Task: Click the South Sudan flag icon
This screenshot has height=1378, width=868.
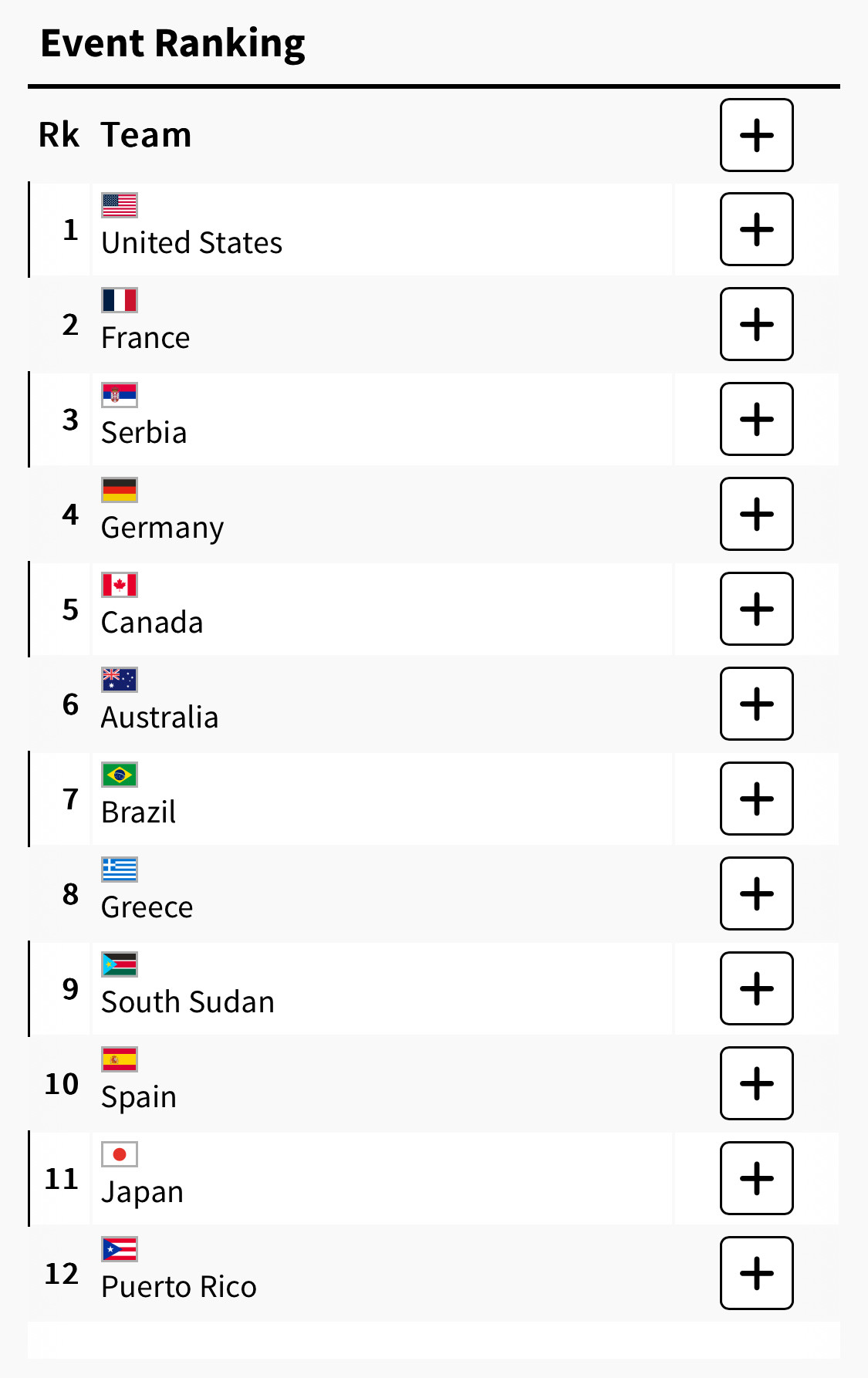Action: pyautogui.click(x=120, y=964)
